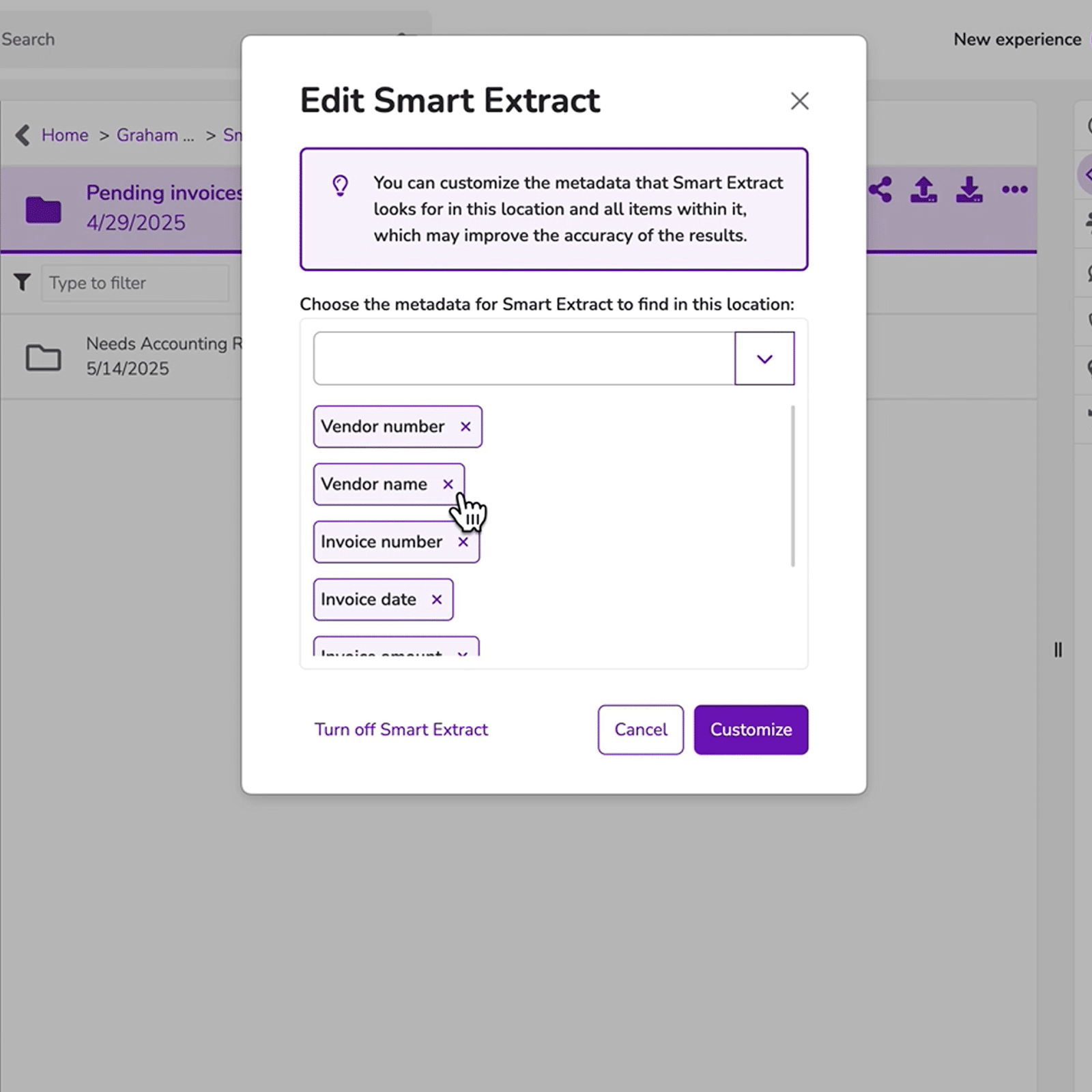1092x1092 pixels.
Task: Open the more options ellipsis menu
Action: point(1014,190)
